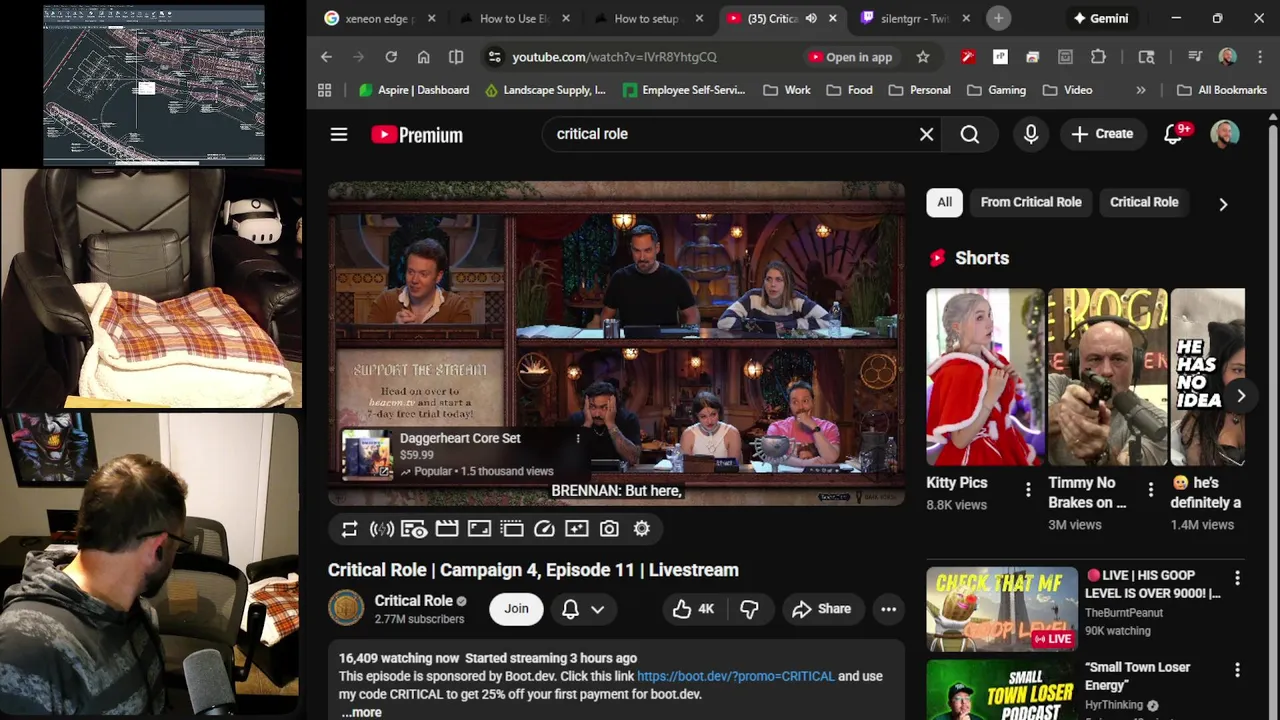
Task: Bookmark this page with the star
Action: coord(923,57)
